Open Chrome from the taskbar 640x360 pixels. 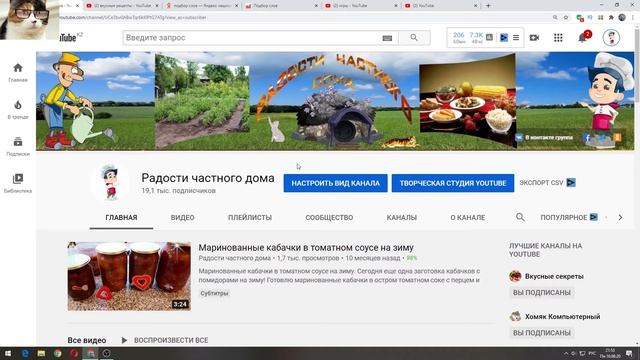(x=58, y=353)
